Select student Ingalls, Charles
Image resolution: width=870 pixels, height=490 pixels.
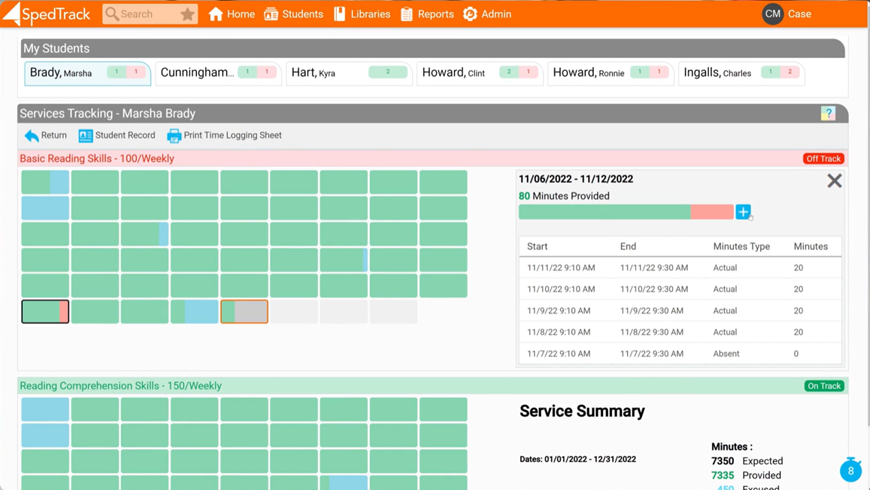740,73
